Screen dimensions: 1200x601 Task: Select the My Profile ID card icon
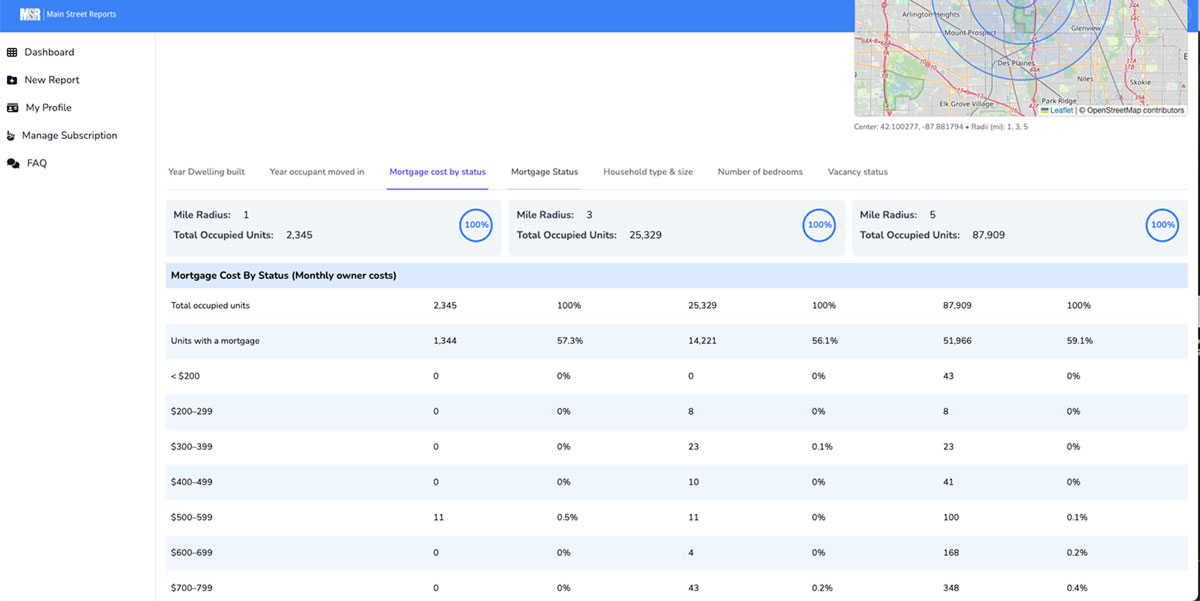pos(12,107)
